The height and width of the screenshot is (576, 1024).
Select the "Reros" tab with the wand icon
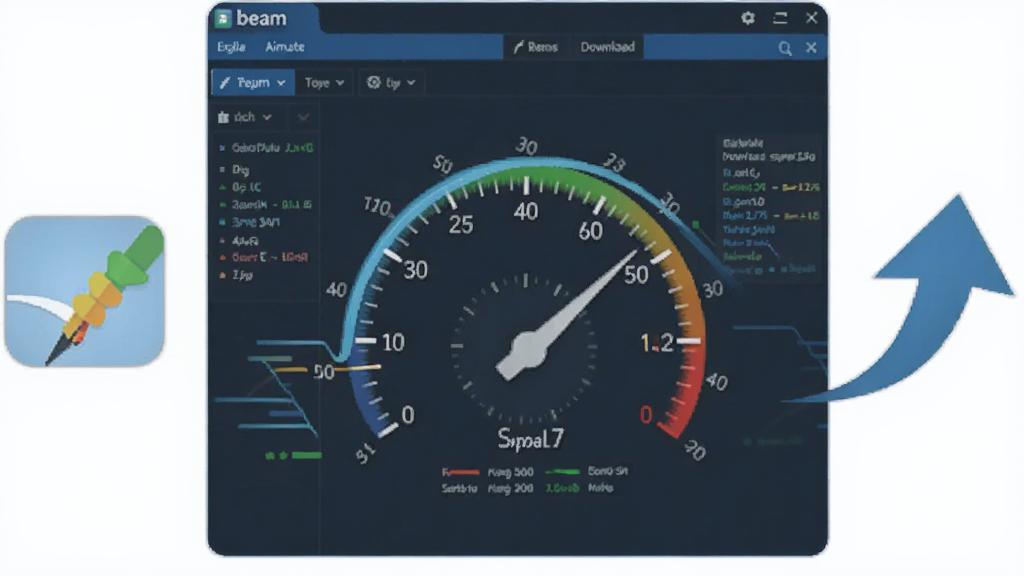coord(536,47)
